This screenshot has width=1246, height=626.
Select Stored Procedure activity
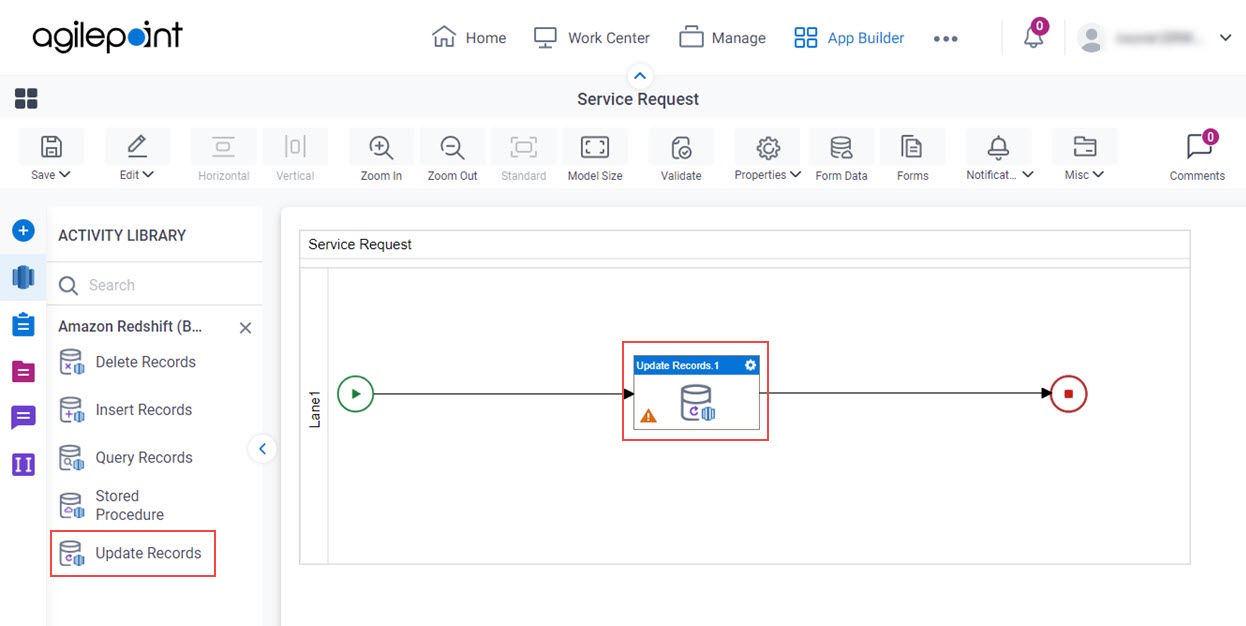click(111, 505)
